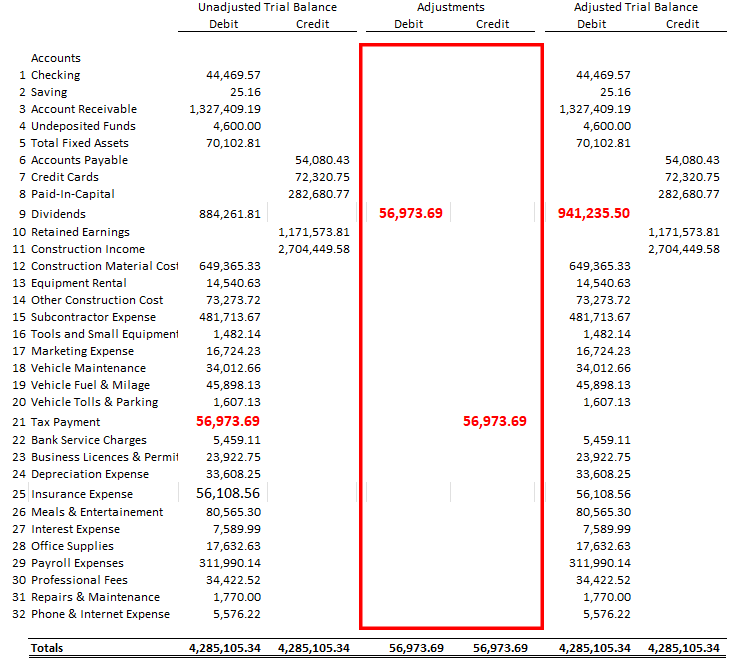
Task: Click adjusted Accounts Payable credit 54,080.43
Action: click(693, 160)
